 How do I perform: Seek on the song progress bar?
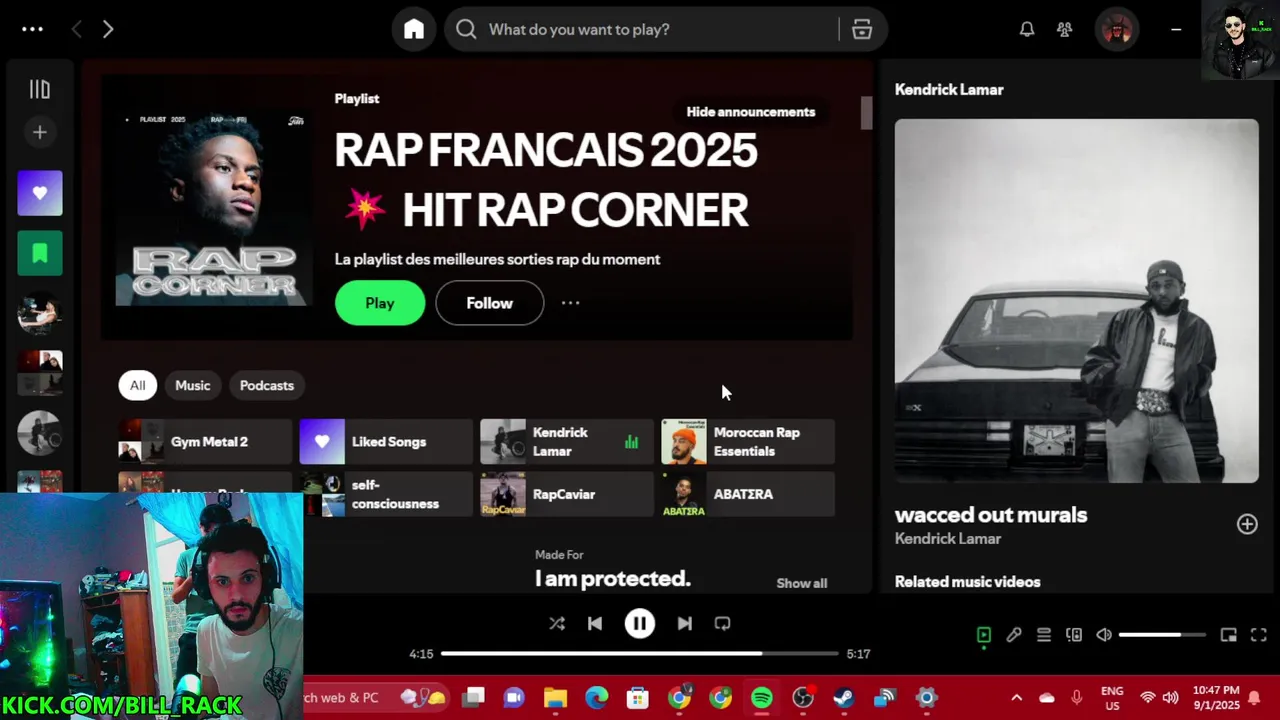(x=640, y=654)
